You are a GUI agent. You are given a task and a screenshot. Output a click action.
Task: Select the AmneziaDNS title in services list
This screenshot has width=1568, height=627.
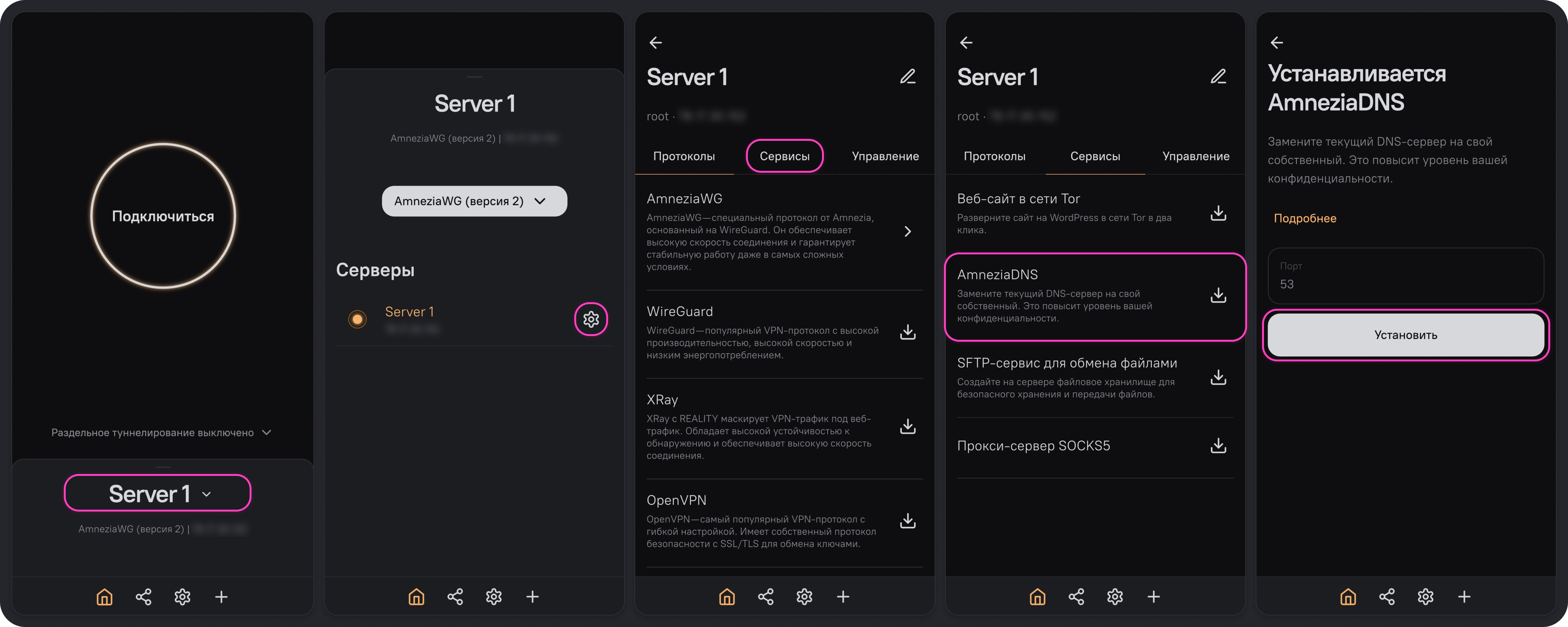[x=997, y=274]
